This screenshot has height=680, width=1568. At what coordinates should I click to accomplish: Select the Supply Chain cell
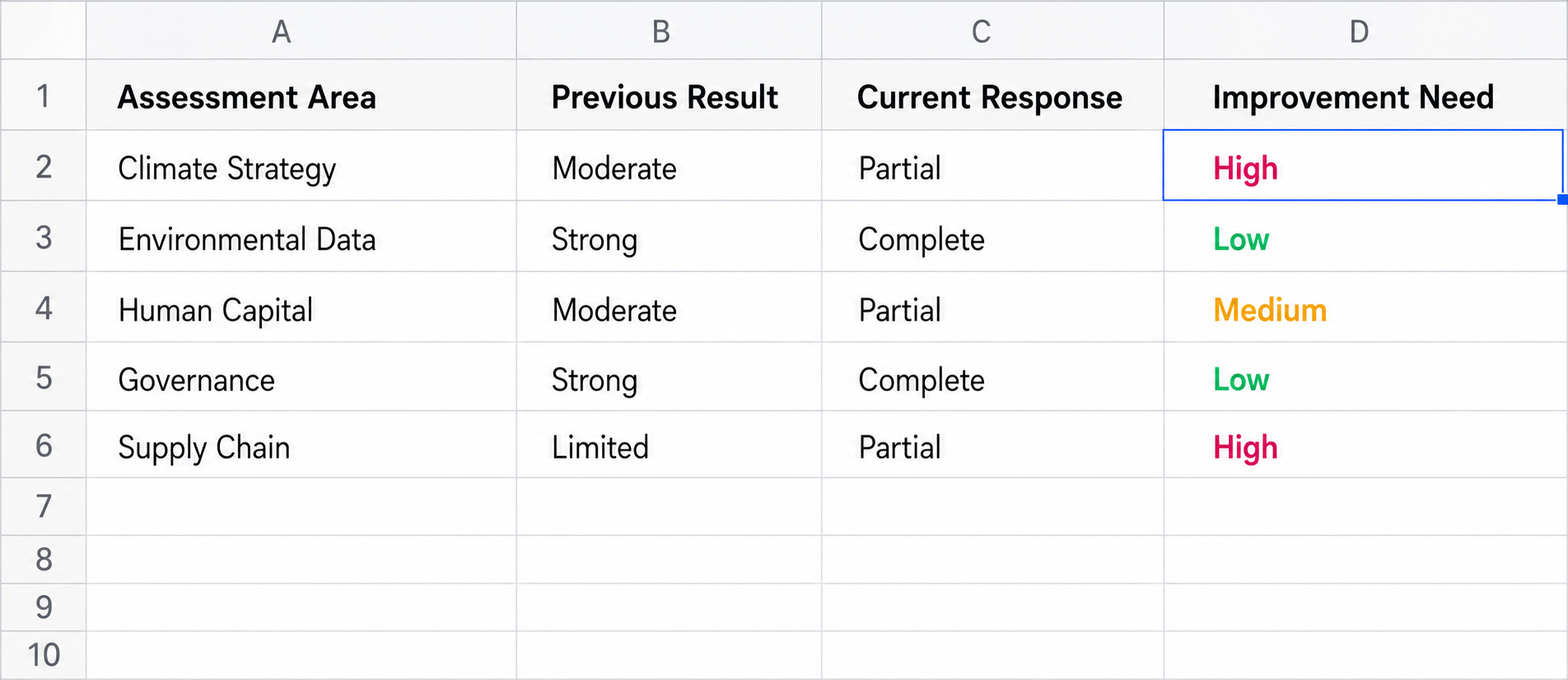point(301,445)
